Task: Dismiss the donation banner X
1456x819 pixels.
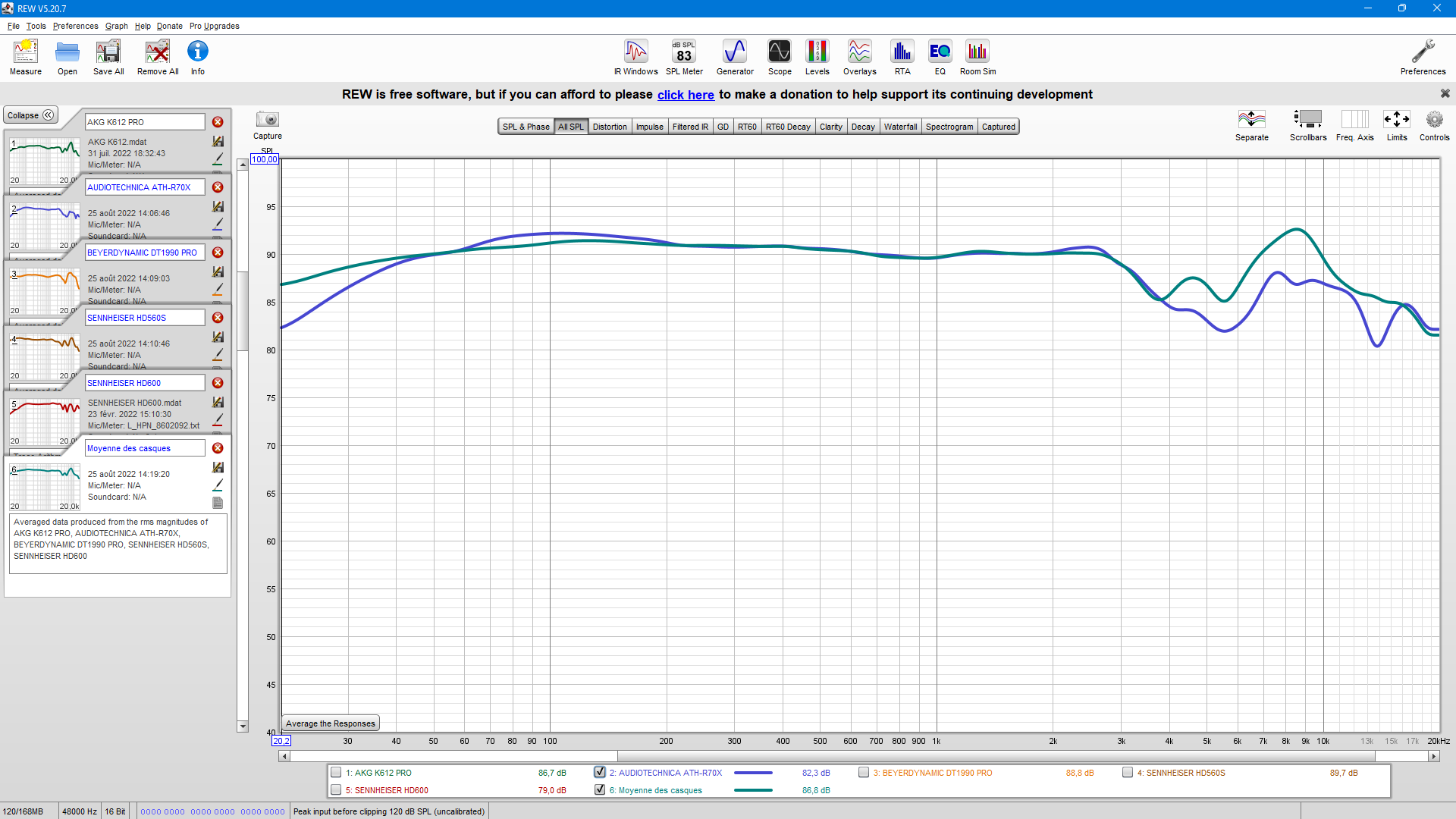Action: (x=1445, y=93)
